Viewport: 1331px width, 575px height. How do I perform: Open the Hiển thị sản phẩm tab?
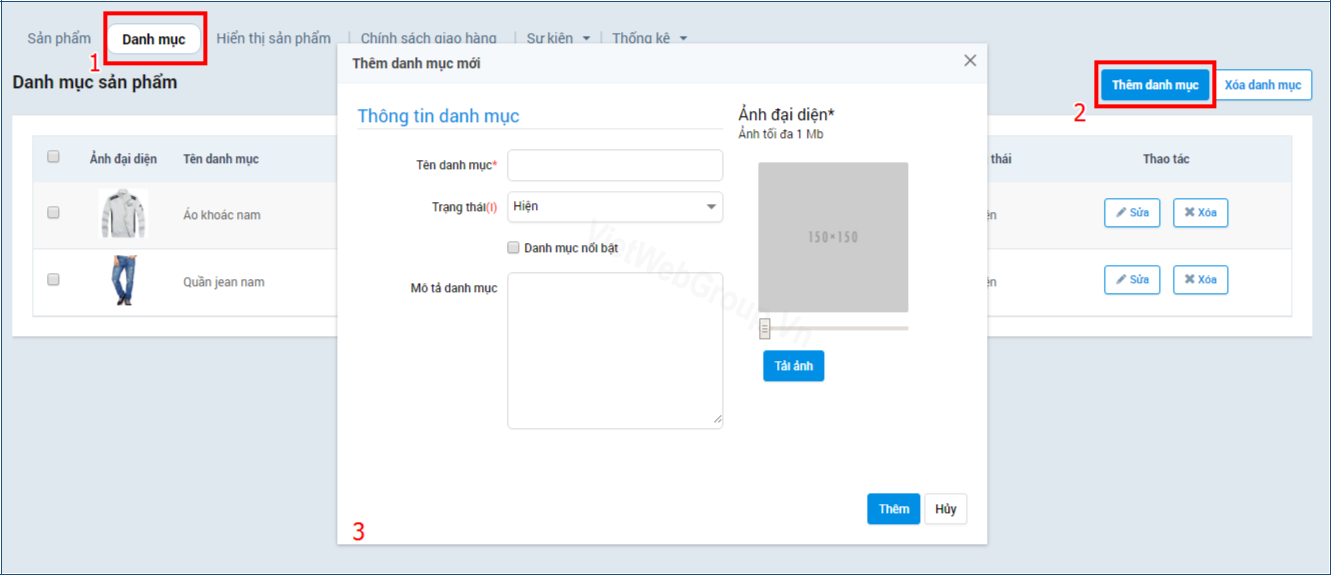273,39
